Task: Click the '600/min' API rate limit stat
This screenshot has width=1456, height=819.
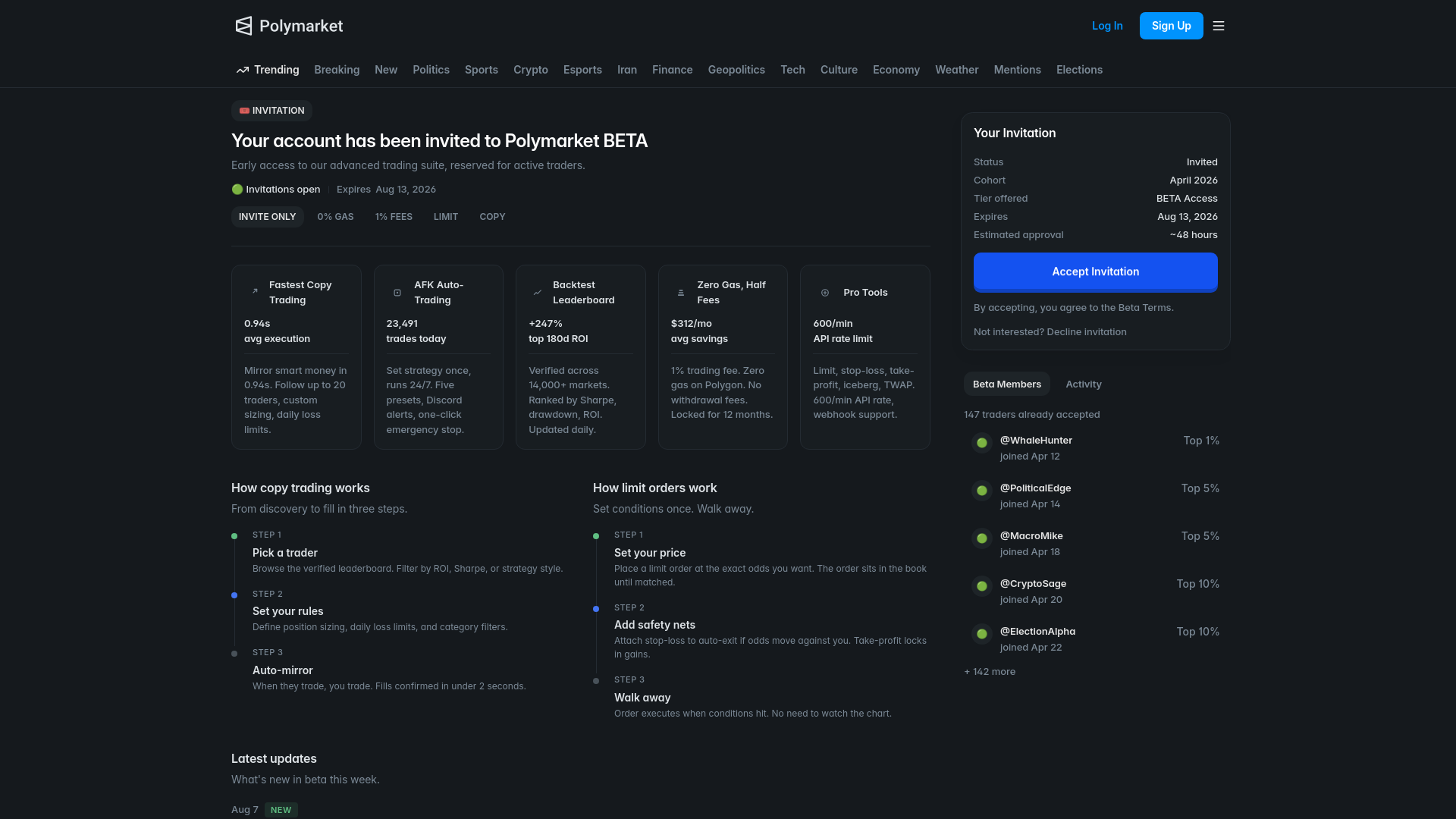Action: 833,324
